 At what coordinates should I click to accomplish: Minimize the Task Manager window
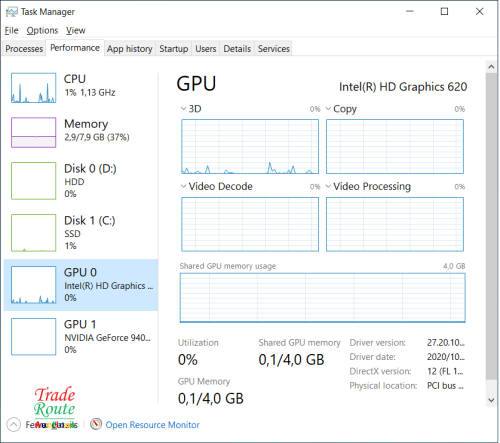pyautogui.click(x=410, y=12)
